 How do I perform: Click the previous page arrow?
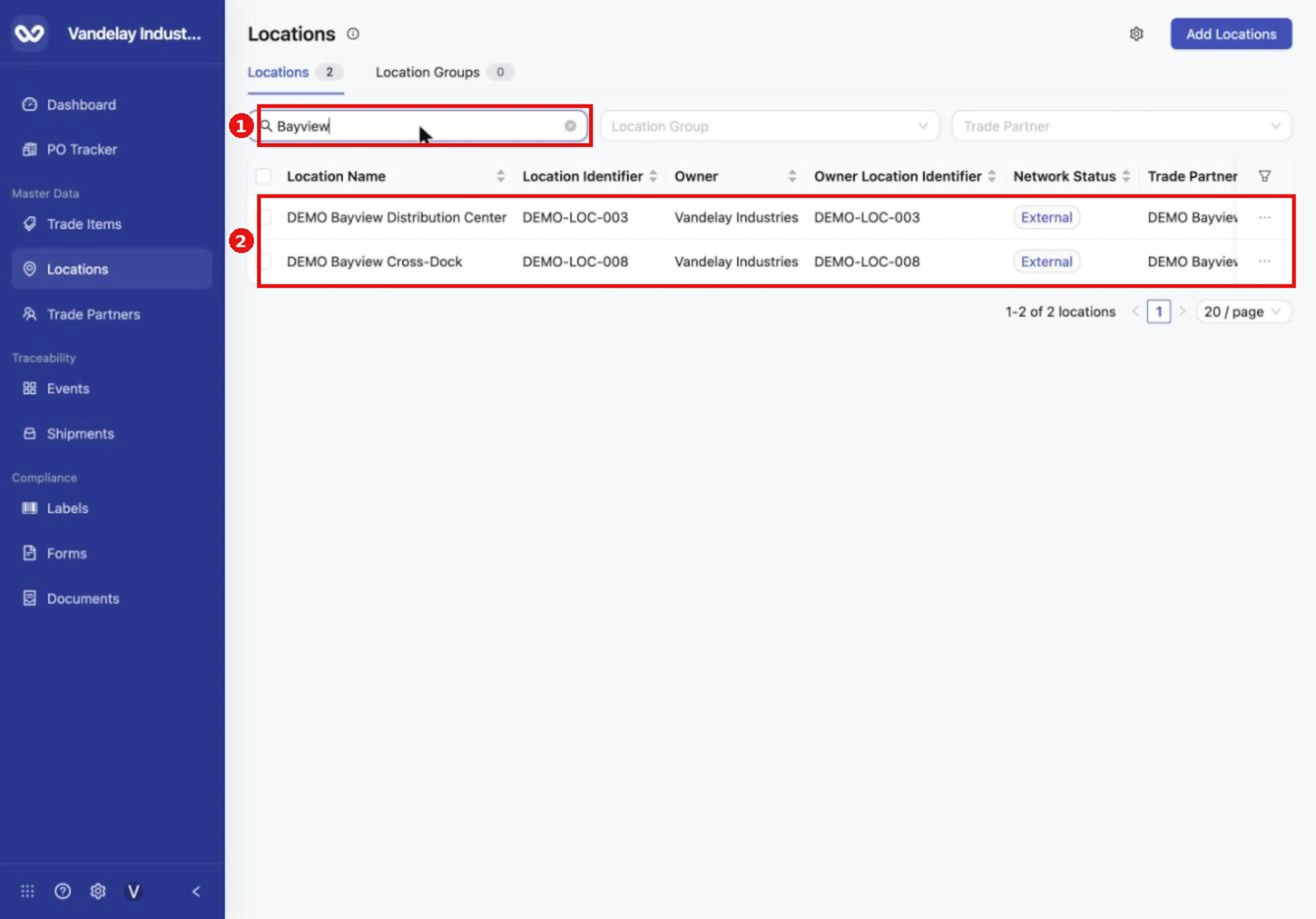(1135, 311)
